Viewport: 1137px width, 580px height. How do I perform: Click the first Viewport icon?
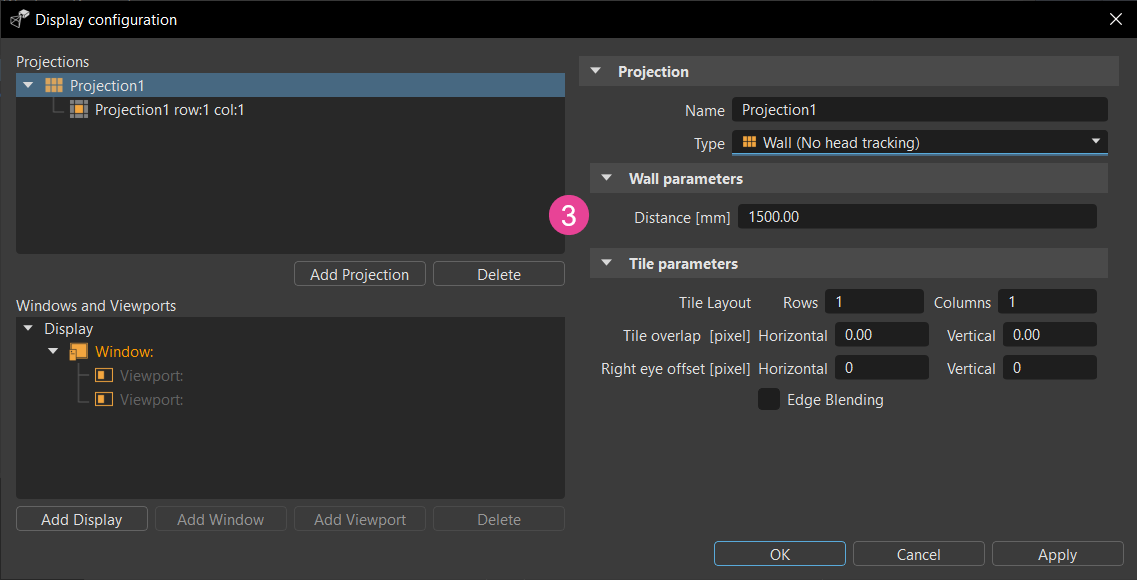click(104, 376)
